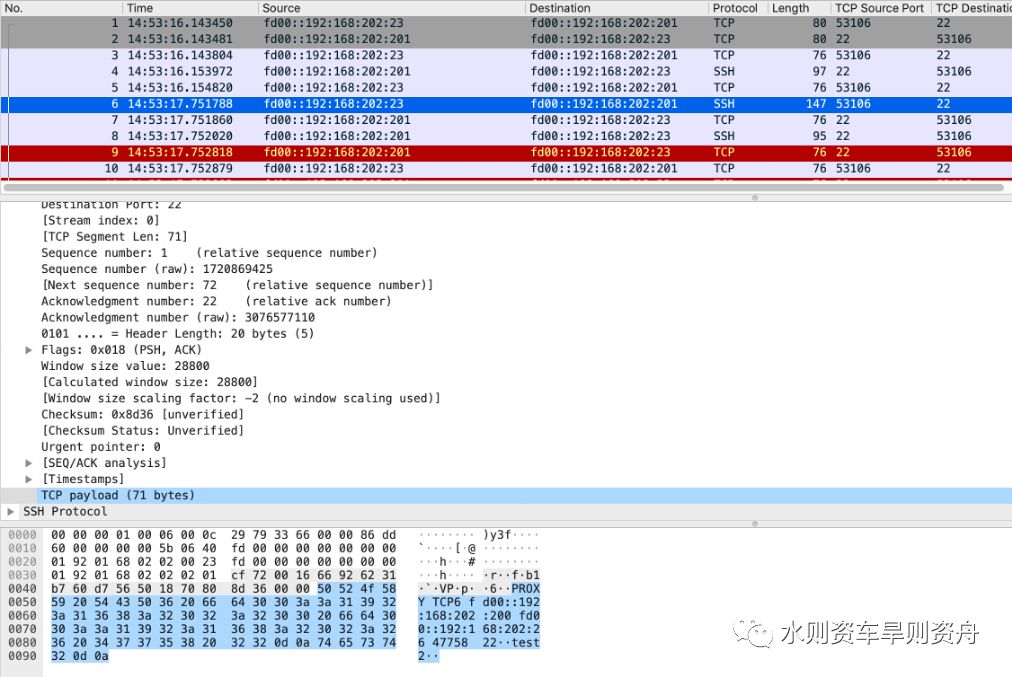Select the Urgent pointer: 0 field
The height and width of the screenshot is (677, 1012).
click(101, 447)
